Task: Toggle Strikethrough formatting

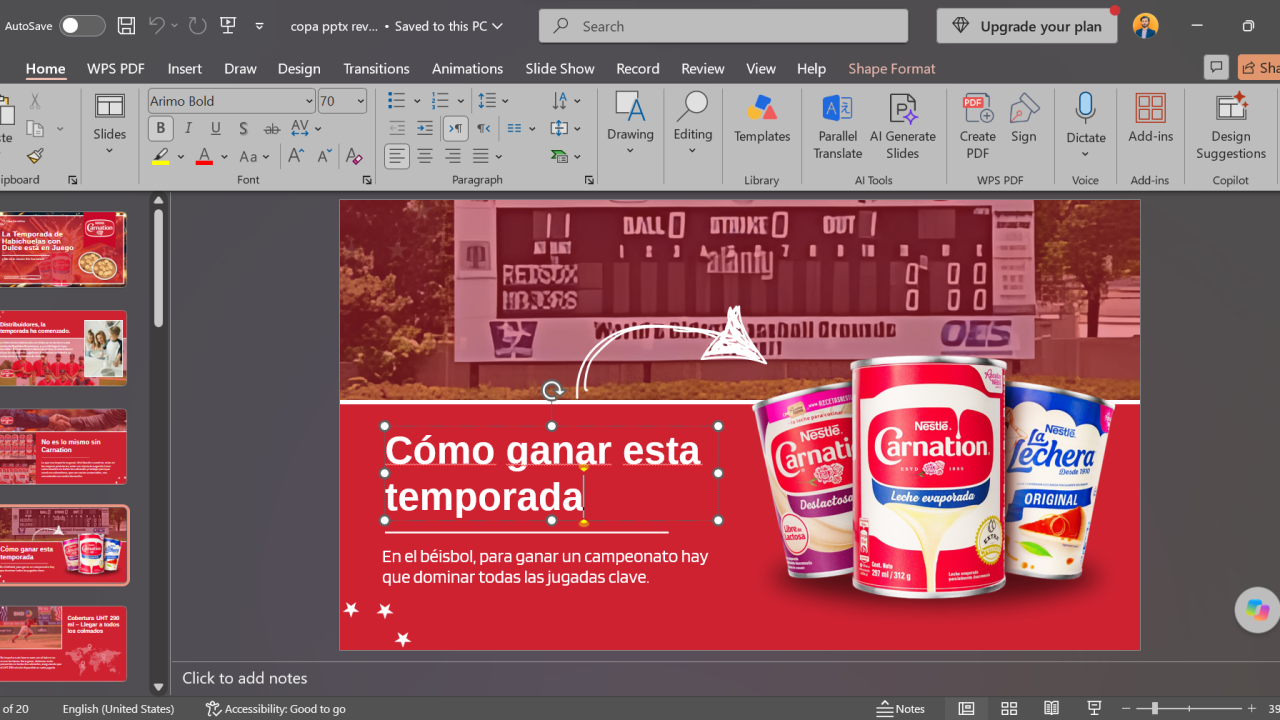Action: click(x=271, y=128)
